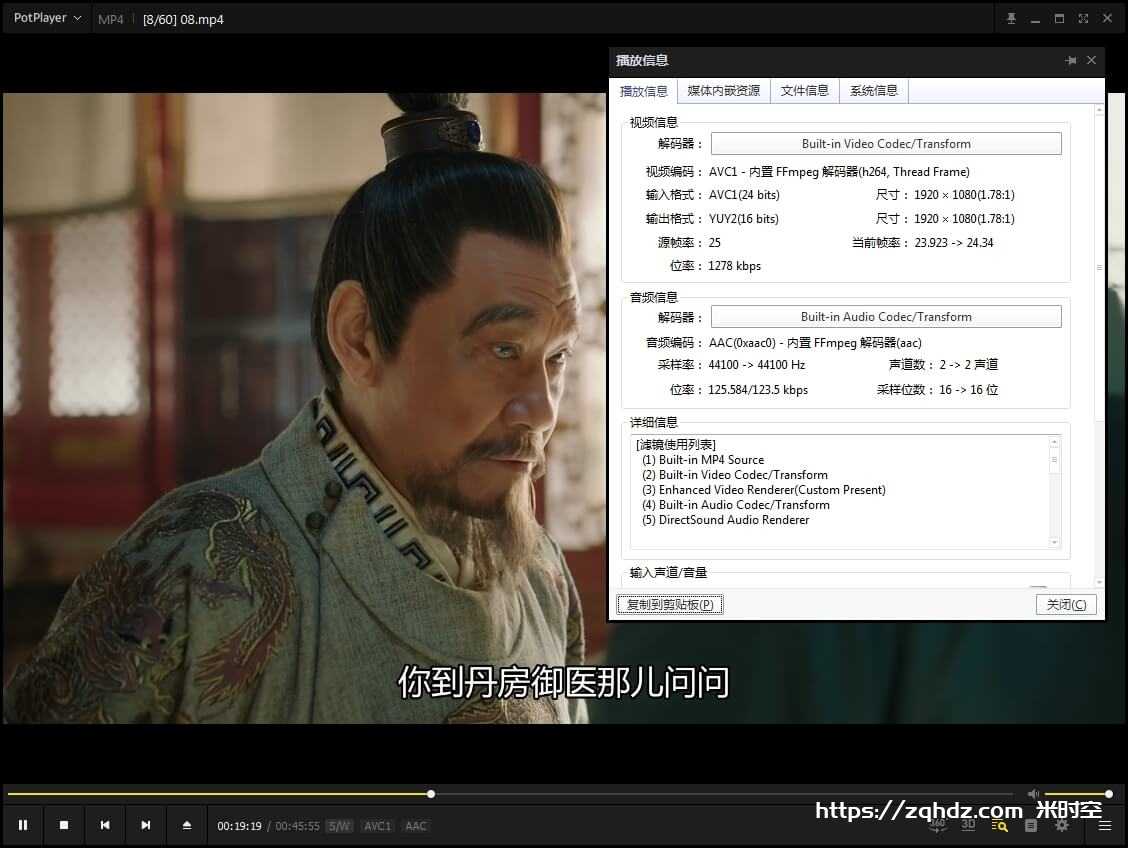The height and width of the screenshot is (848, 1128).
Task: Stop the video playback
Action: tap(64, 825)
